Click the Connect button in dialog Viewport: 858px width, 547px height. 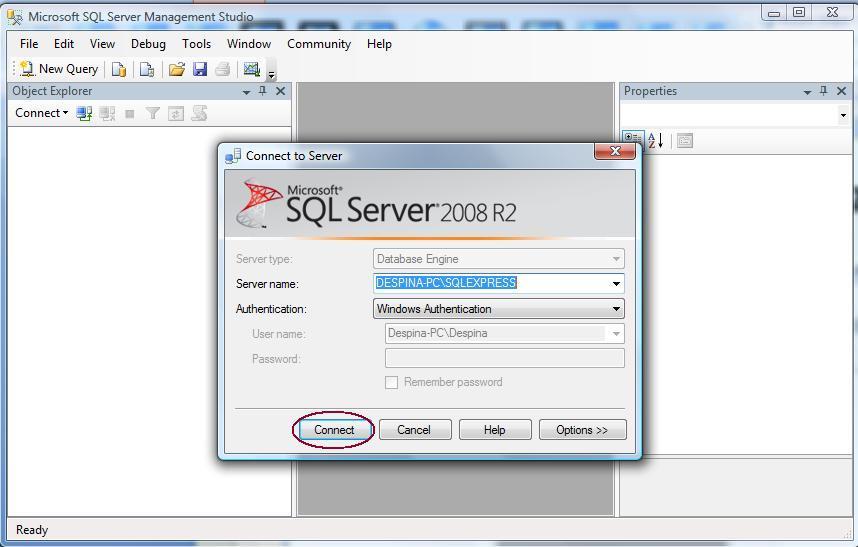(334, 430)
